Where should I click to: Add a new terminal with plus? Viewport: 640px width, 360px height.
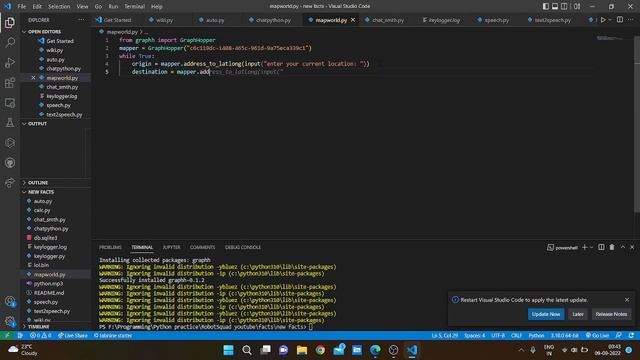(584, 247)
